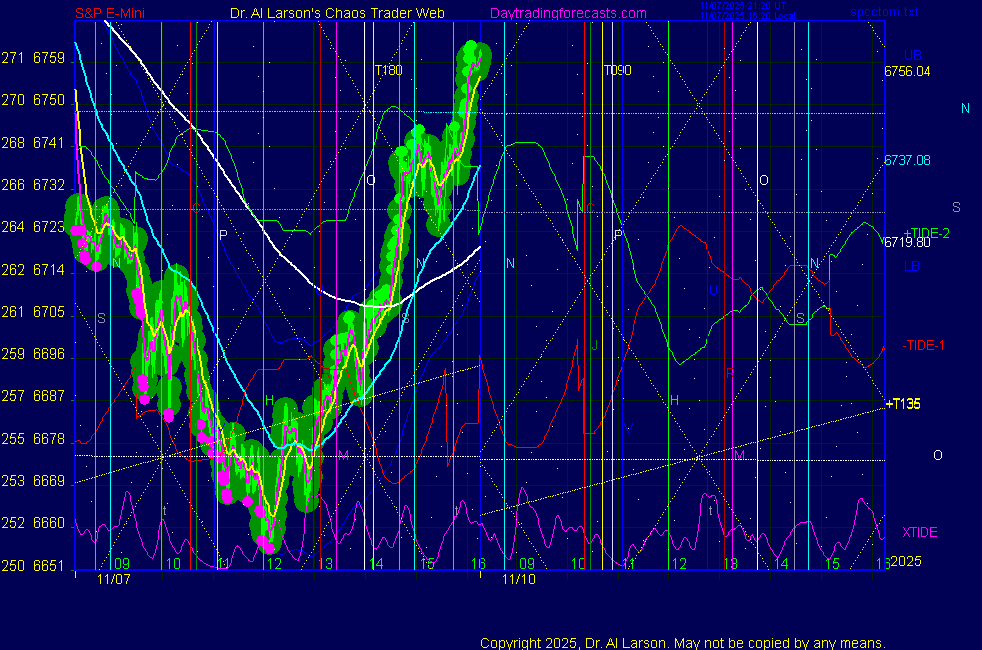Click the 6737.08 price level value
982x650 pixels.
tap(907, 160)
